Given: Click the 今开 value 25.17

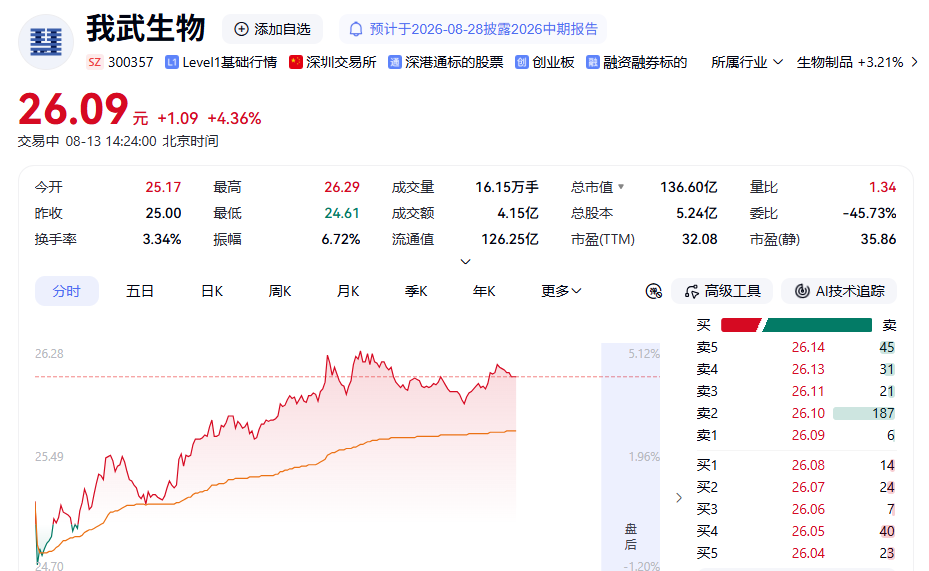Looking at the screenshot, I should pos(163,187).
